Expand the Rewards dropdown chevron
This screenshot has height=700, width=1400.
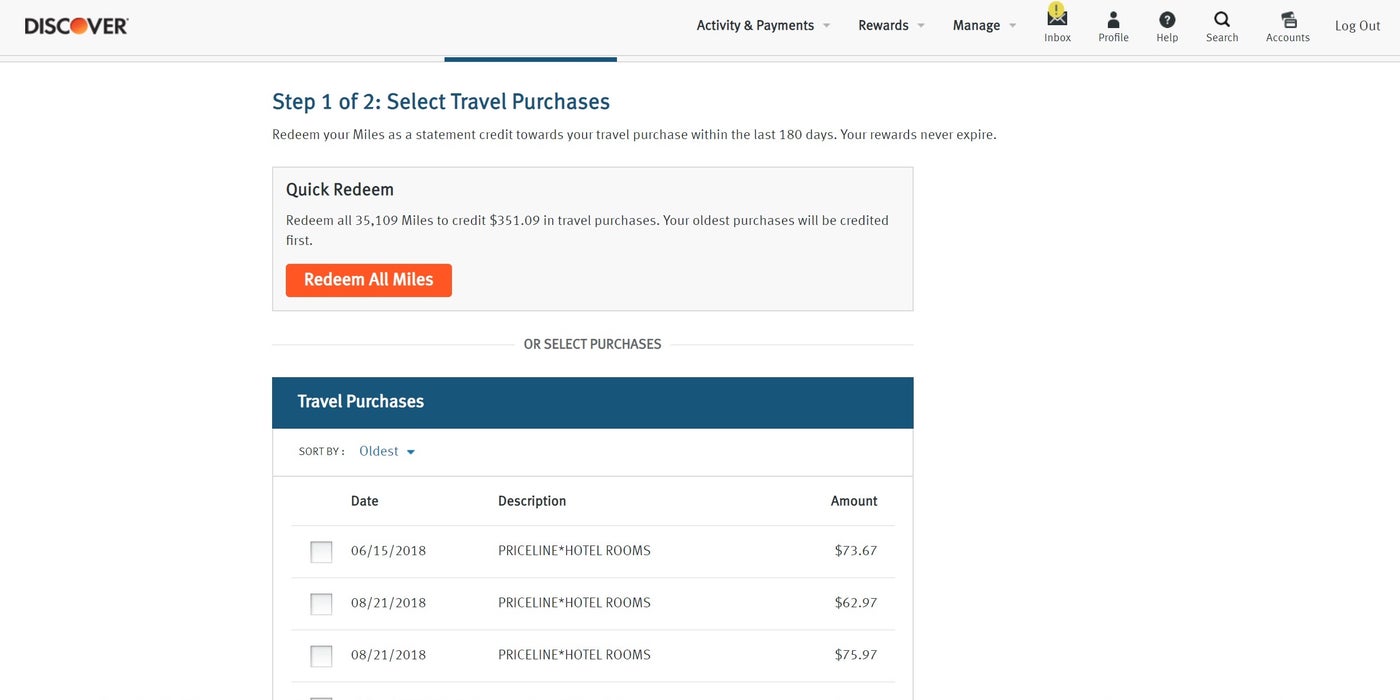coord(921,25)
